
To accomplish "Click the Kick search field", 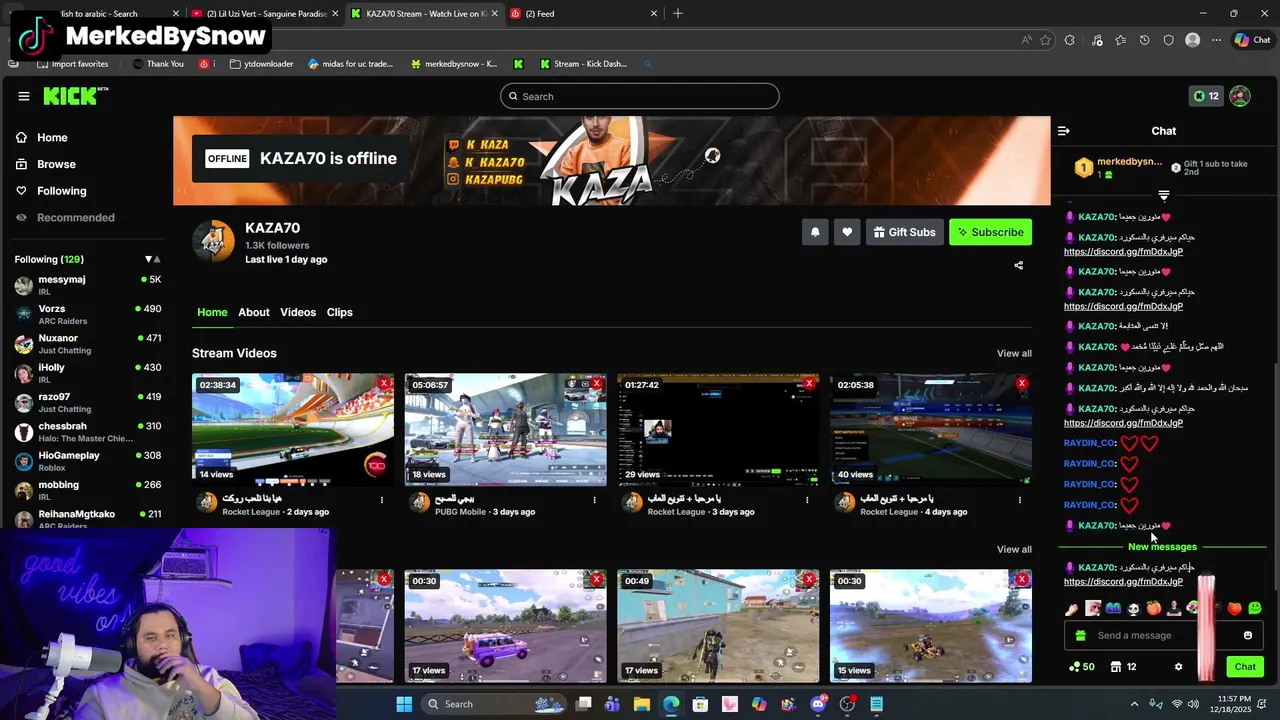I will pyautogui.click(x=640, y=96).
